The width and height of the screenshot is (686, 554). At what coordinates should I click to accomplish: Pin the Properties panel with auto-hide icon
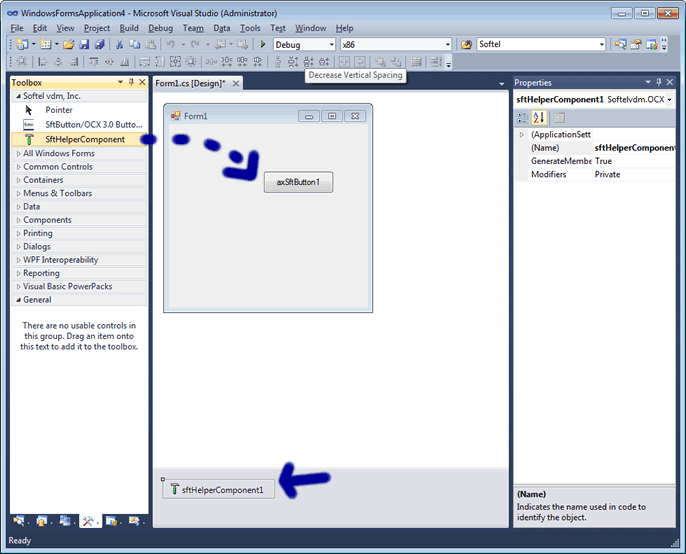pos(658,83)
